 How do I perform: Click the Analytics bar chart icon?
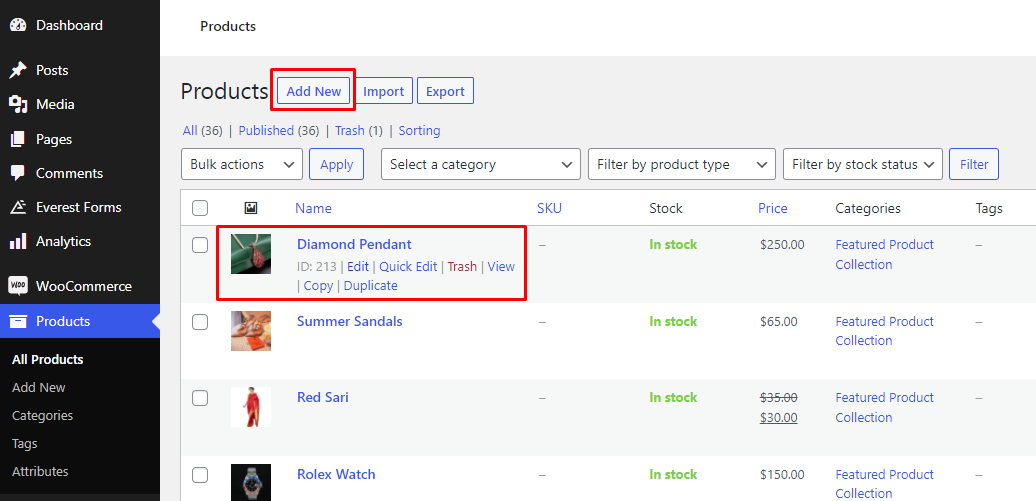point(18,241)
